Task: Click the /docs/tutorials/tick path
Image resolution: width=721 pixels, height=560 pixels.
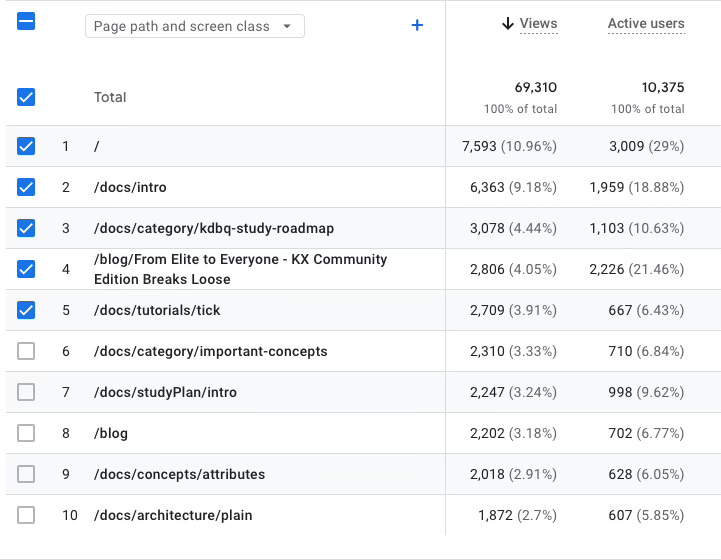Action: (157, 310)
